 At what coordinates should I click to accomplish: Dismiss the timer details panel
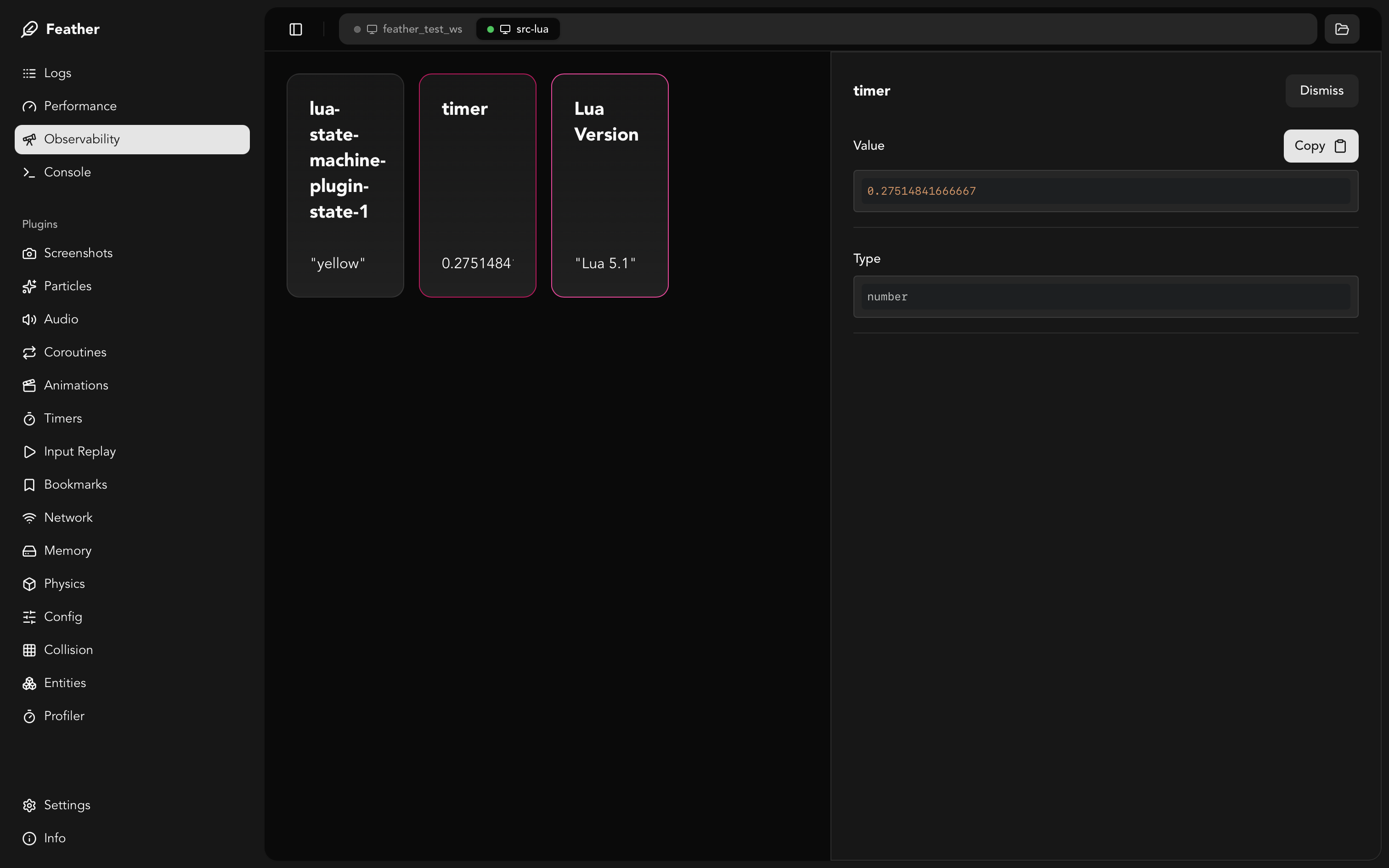pyautogui.click(x=1322, y=91)
